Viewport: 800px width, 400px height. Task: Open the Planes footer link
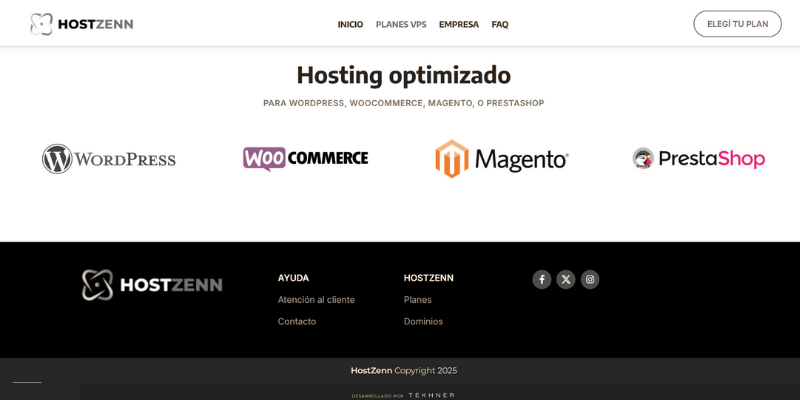pos(418,300)
